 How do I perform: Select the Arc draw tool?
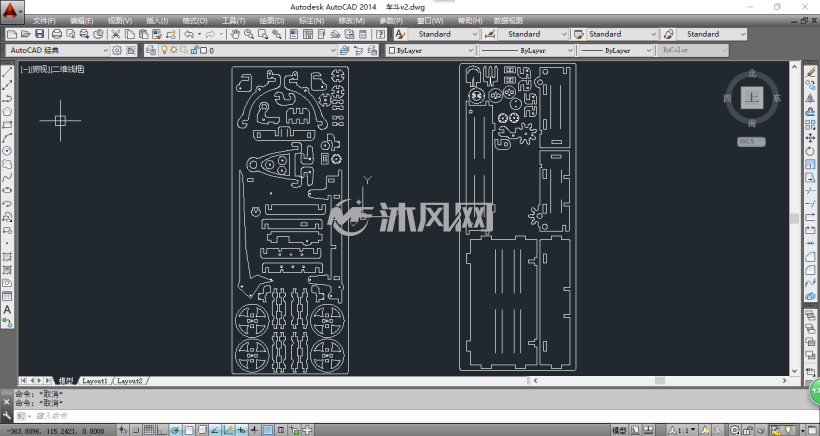tap(7, 138)
